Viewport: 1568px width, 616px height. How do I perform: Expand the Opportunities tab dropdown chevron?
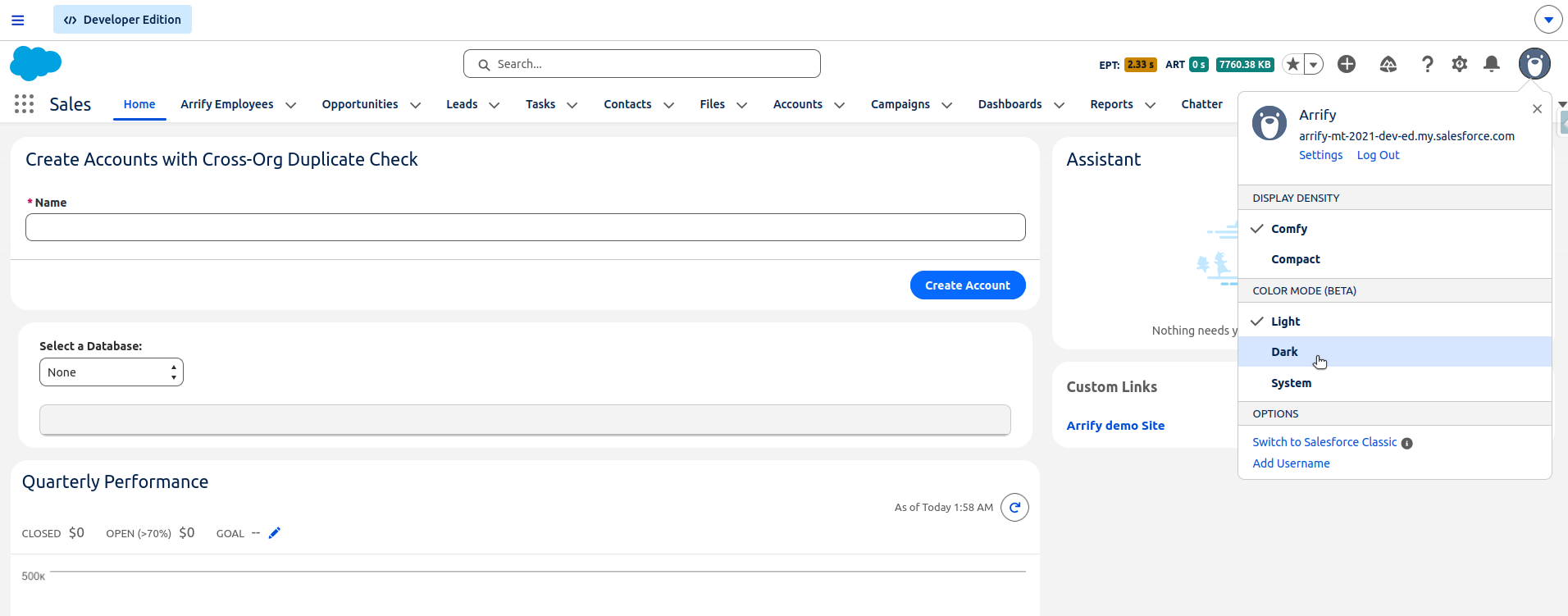(x=416, y=105)
